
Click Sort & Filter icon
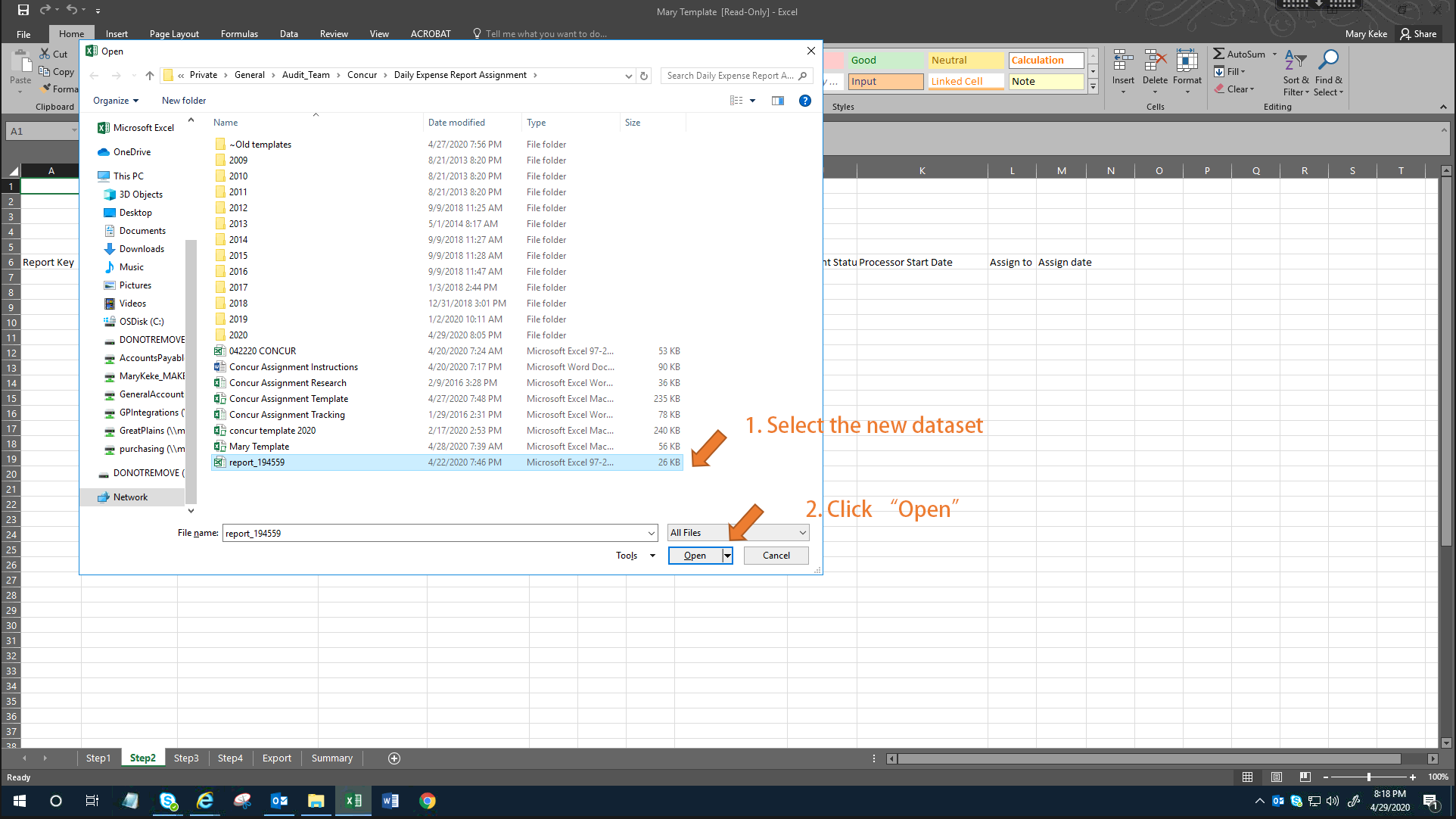pos(1295,61)
